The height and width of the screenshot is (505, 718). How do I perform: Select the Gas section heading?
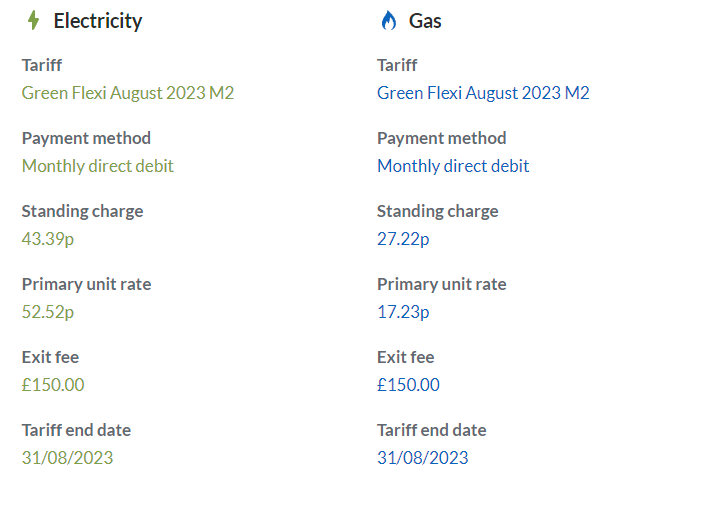coord(425,21)
